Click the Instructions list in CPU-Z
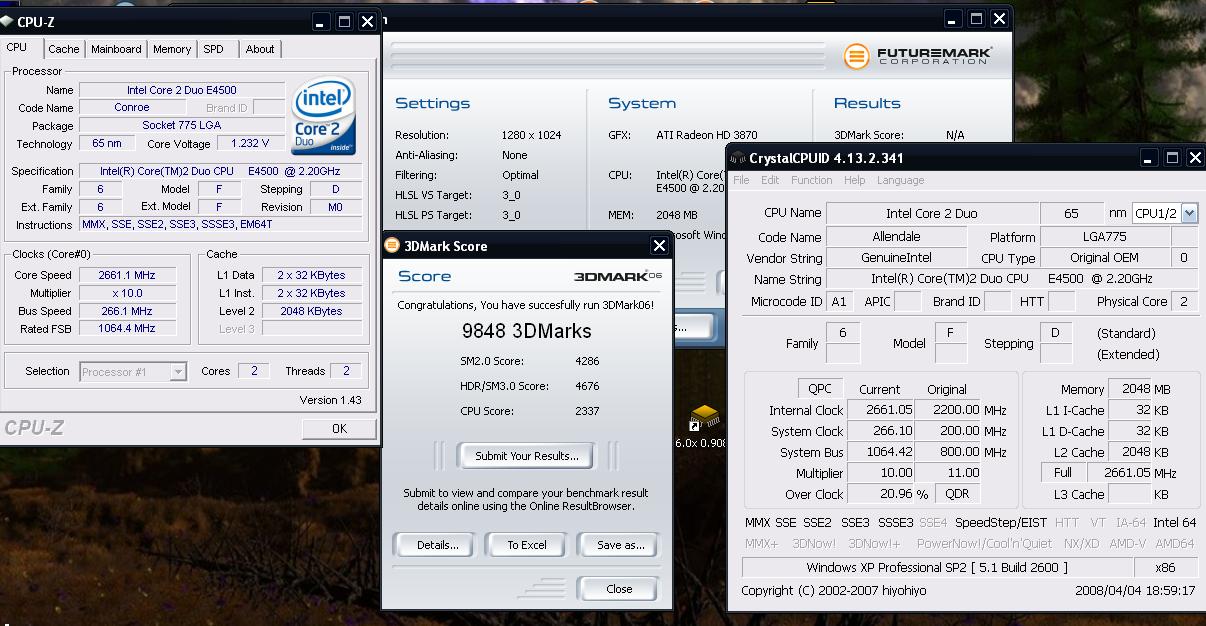1206x626 pixels. [221, 224]
